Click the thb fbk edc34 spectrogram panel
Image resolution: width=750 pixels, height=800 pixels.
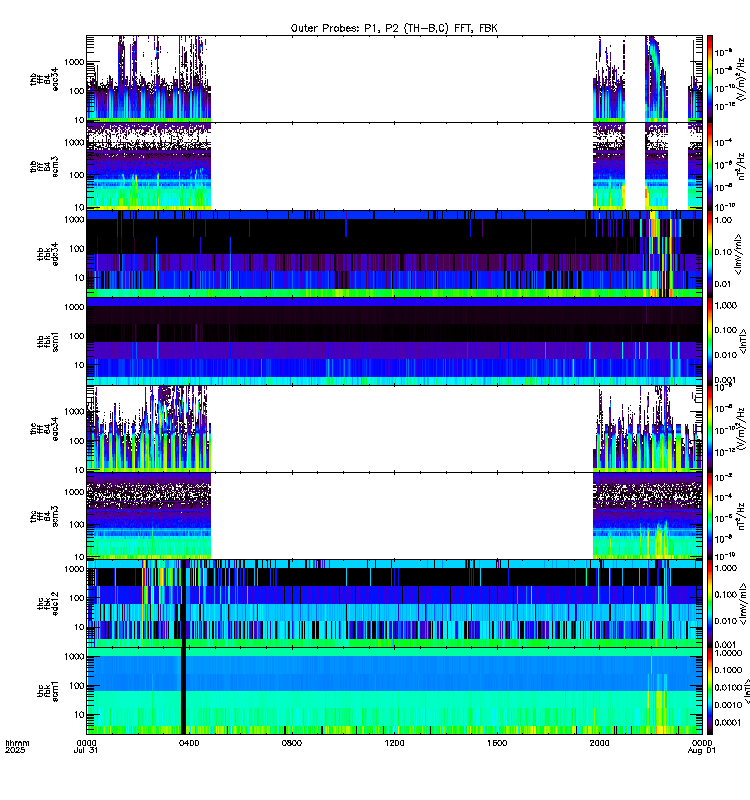394,254
